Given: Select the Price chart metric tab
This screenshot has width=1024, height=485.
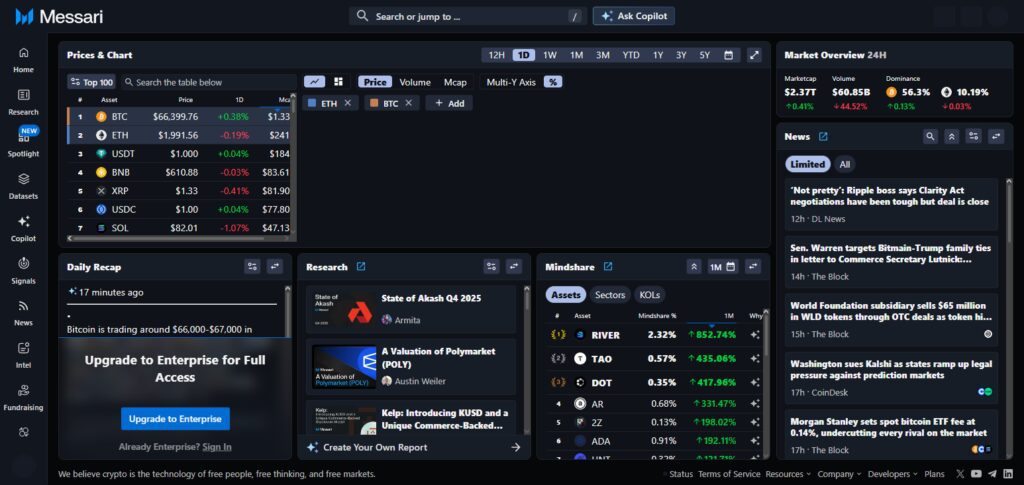Looking at the screenshot, I should 375,82.
